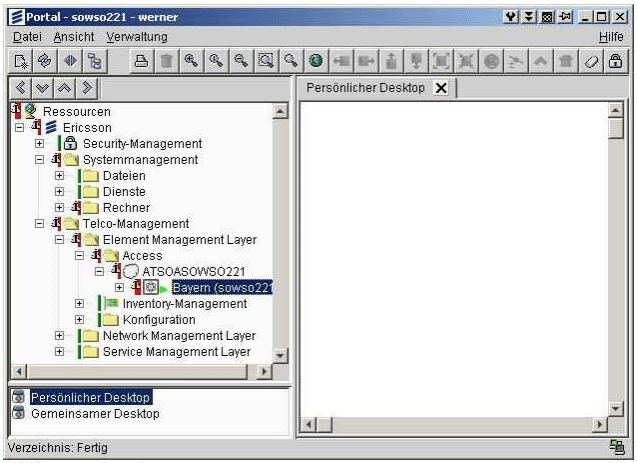Screen dimensions: 637x463
Task: Click the double-left chevron navigation button
Action: click(22, 88)
